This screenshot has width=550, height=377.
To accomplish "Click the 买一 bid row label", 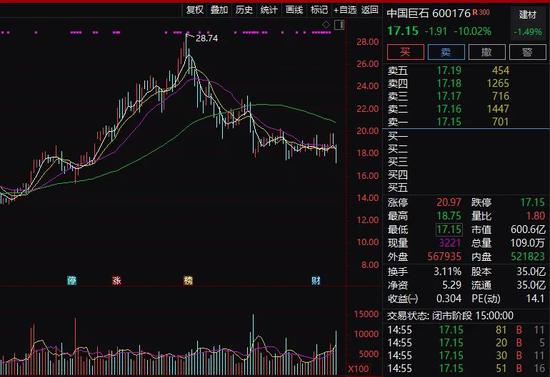I will [398, 136].
